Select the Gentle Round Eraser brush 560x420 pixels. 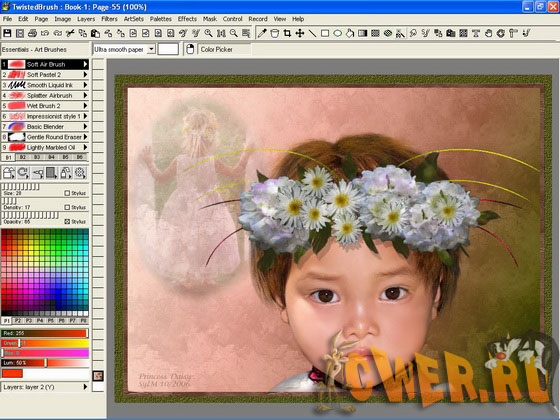coord(45,137)
